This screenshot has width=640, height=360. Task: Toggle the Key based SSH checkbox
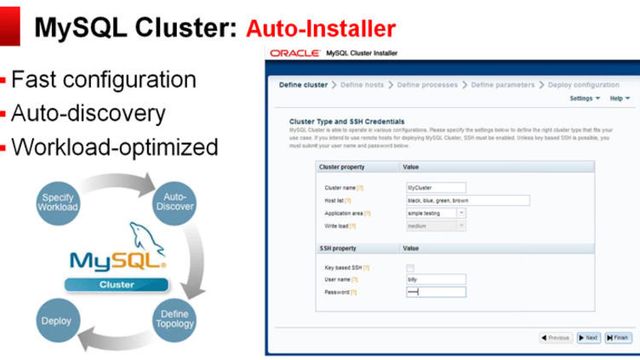tap(410, 268)
